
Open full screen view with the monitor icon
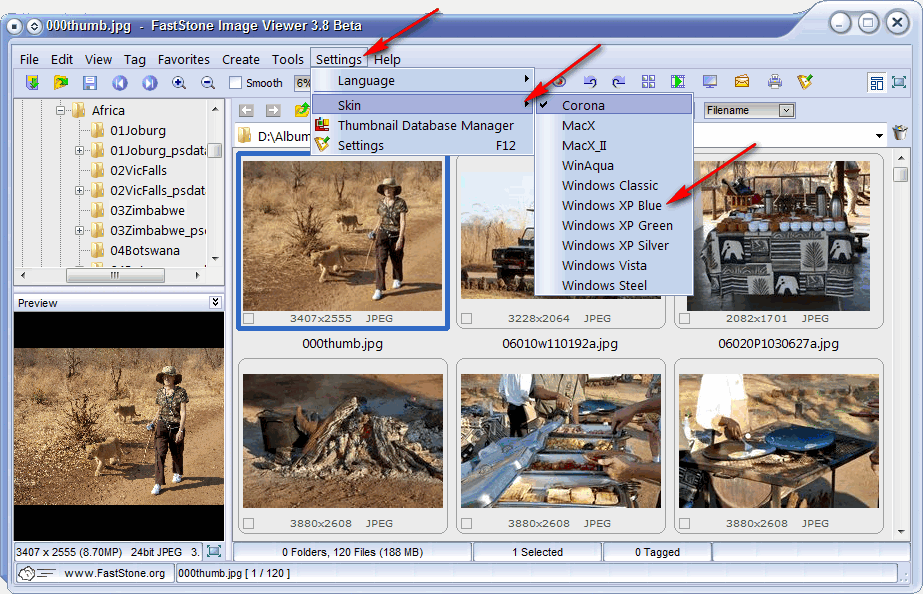click(x=708, y=83)
